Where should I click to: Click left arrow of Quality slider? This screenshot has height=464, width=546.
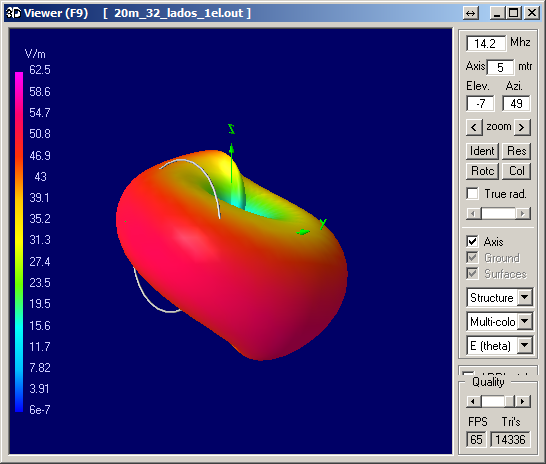(x=473, y=401)
